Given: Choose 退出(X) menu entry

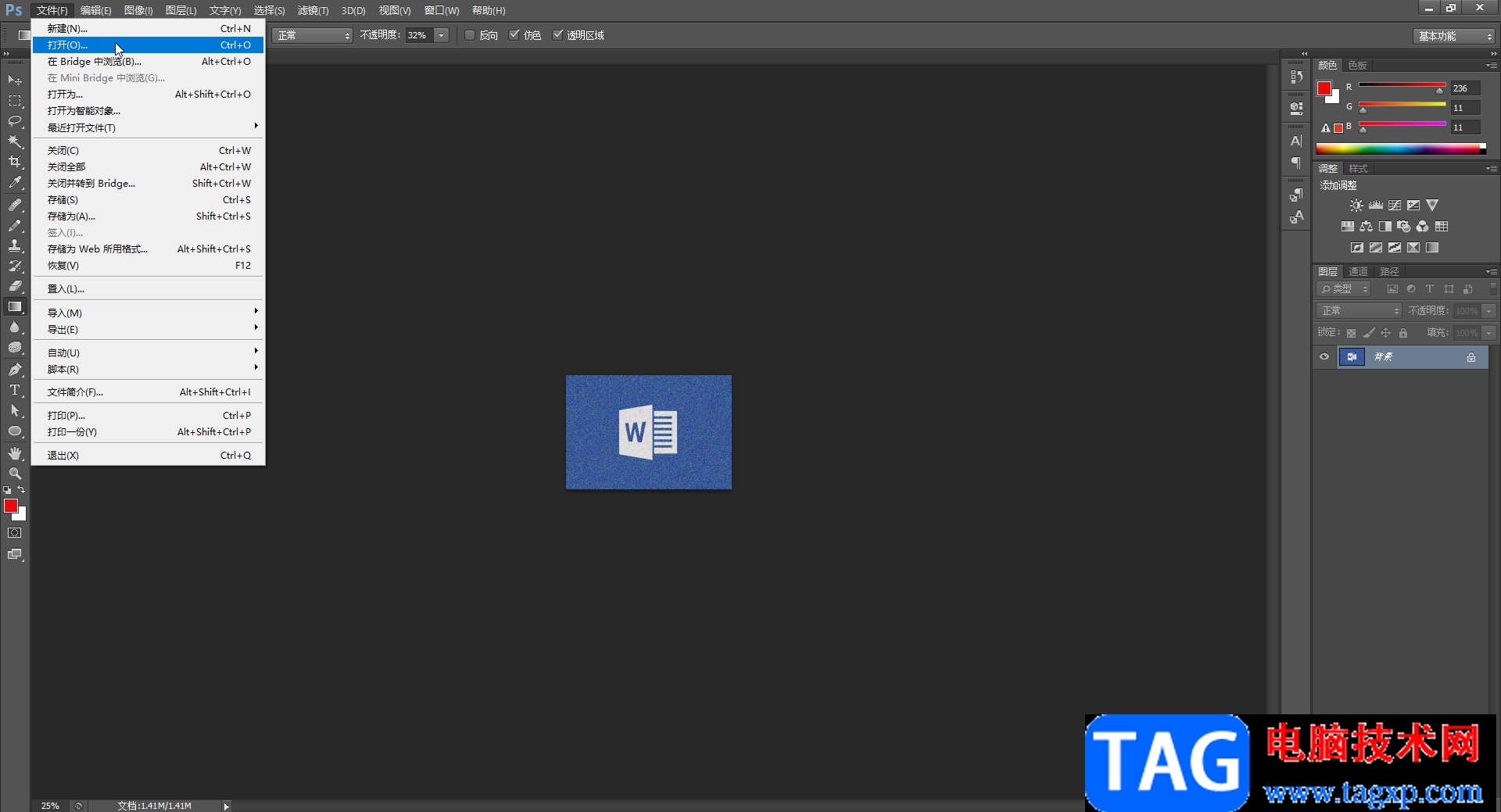Looking at the screenshot, I should pyautogui.click(x=149, y=455).
